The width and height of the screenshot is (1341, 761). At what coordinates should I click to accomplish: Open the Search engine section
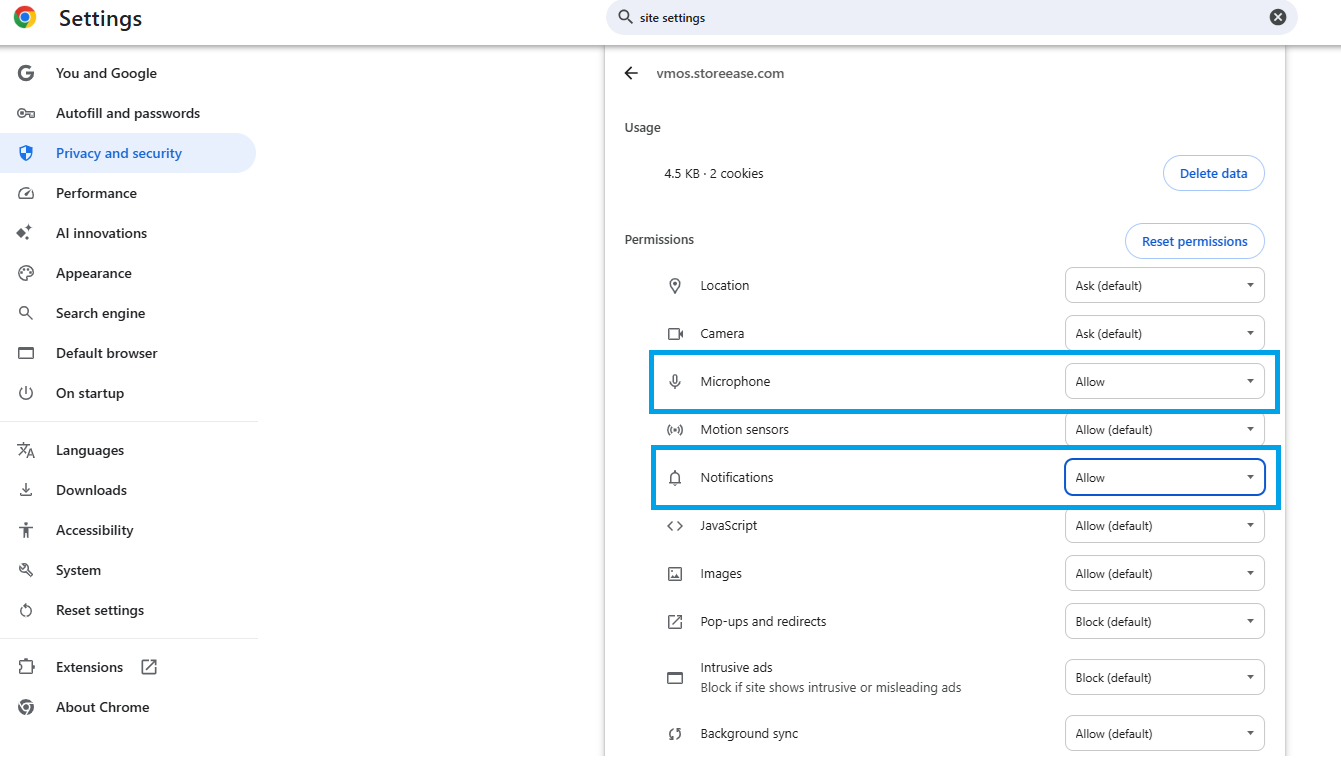[x=128, y=313]
